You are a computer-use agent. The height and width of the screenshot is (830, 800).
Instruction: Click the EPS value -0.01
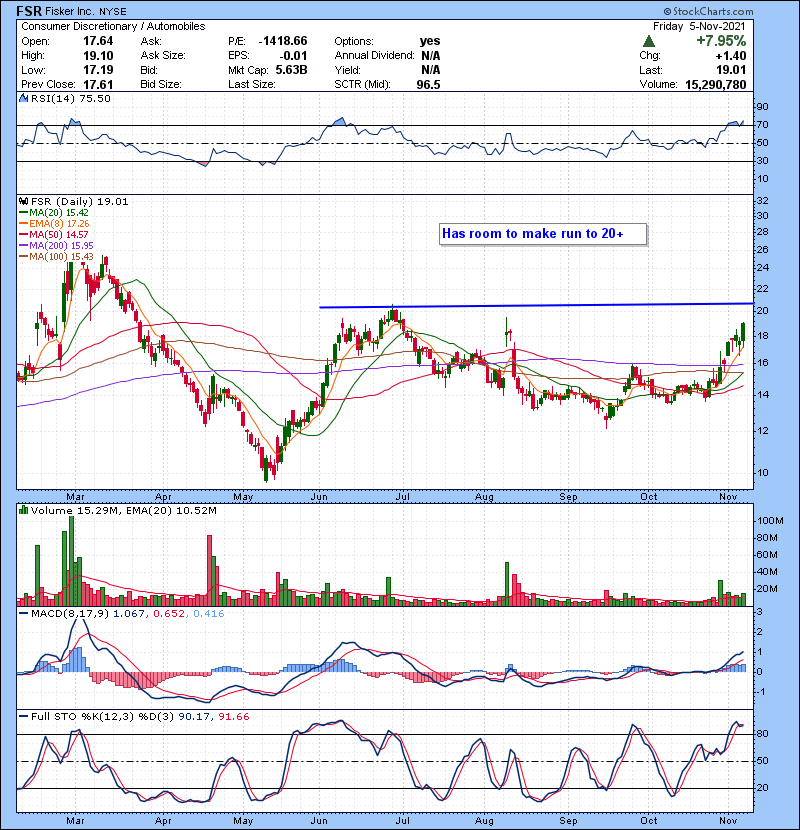(x=293, y=56)
